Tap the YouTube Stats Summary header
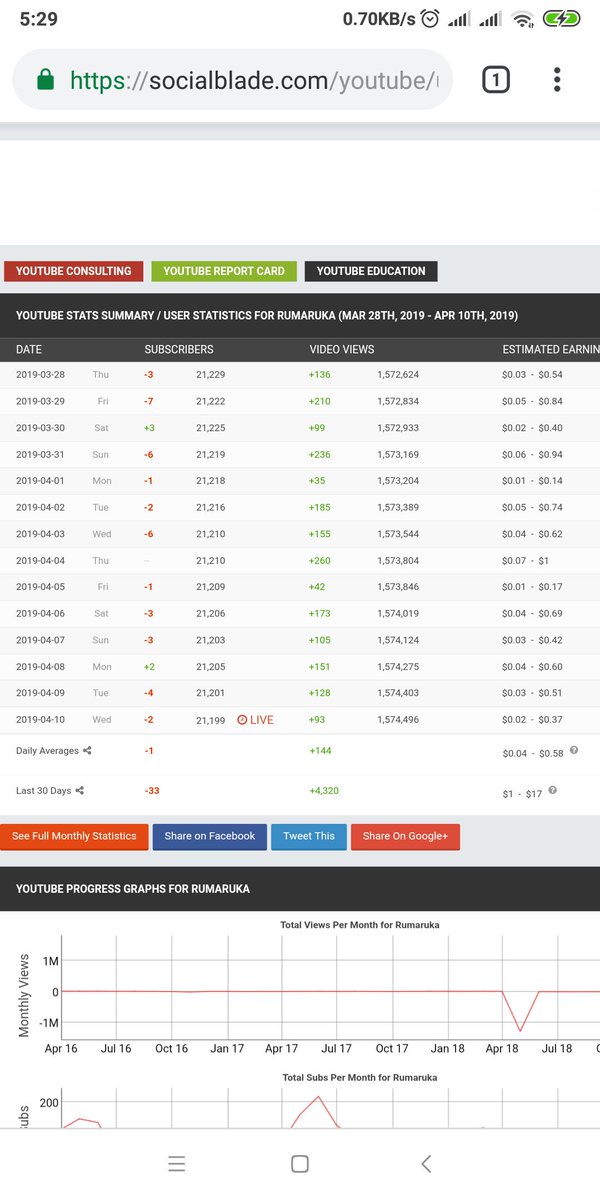 267,316
